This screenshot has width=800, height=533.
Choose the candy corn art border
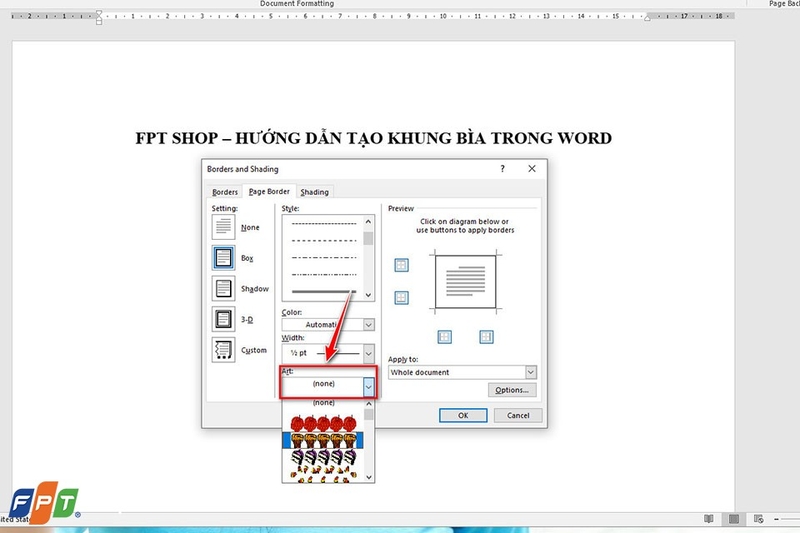coord(323,474)
